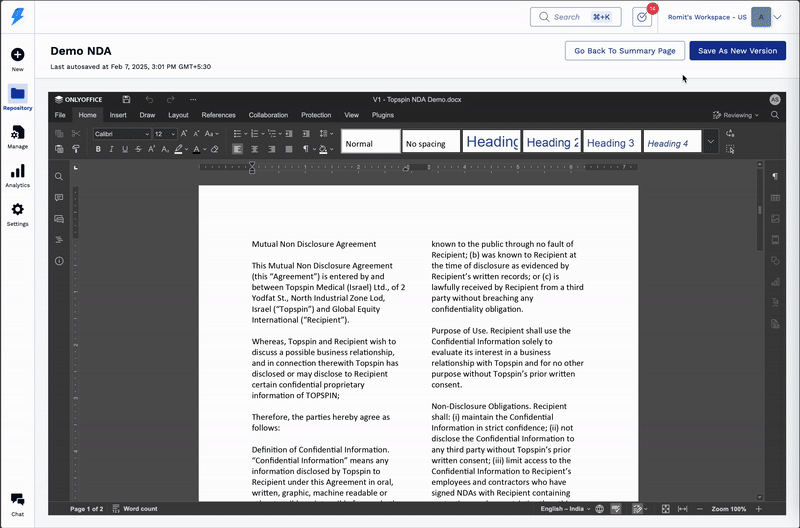Viewport: 800px width, 528px height.
Task: Open Table settings in right sidebar
Action: pos(775,197)
